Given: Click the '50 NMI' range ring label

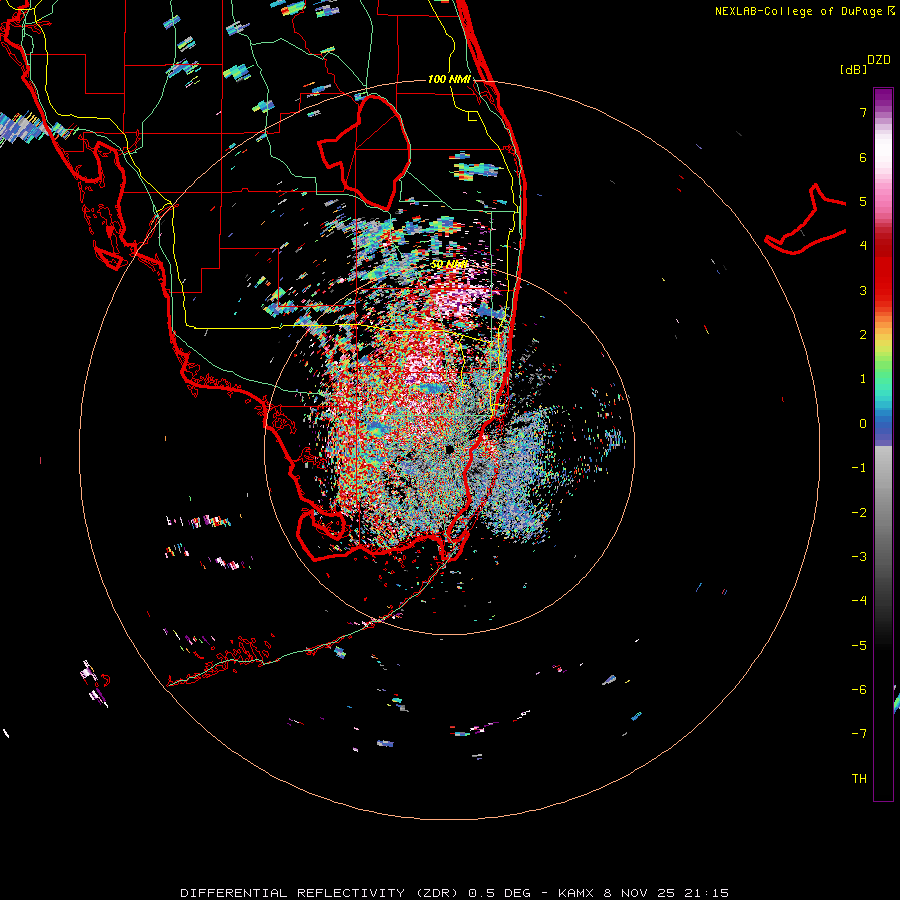Looking at the screenshot, I should point(449,264).
